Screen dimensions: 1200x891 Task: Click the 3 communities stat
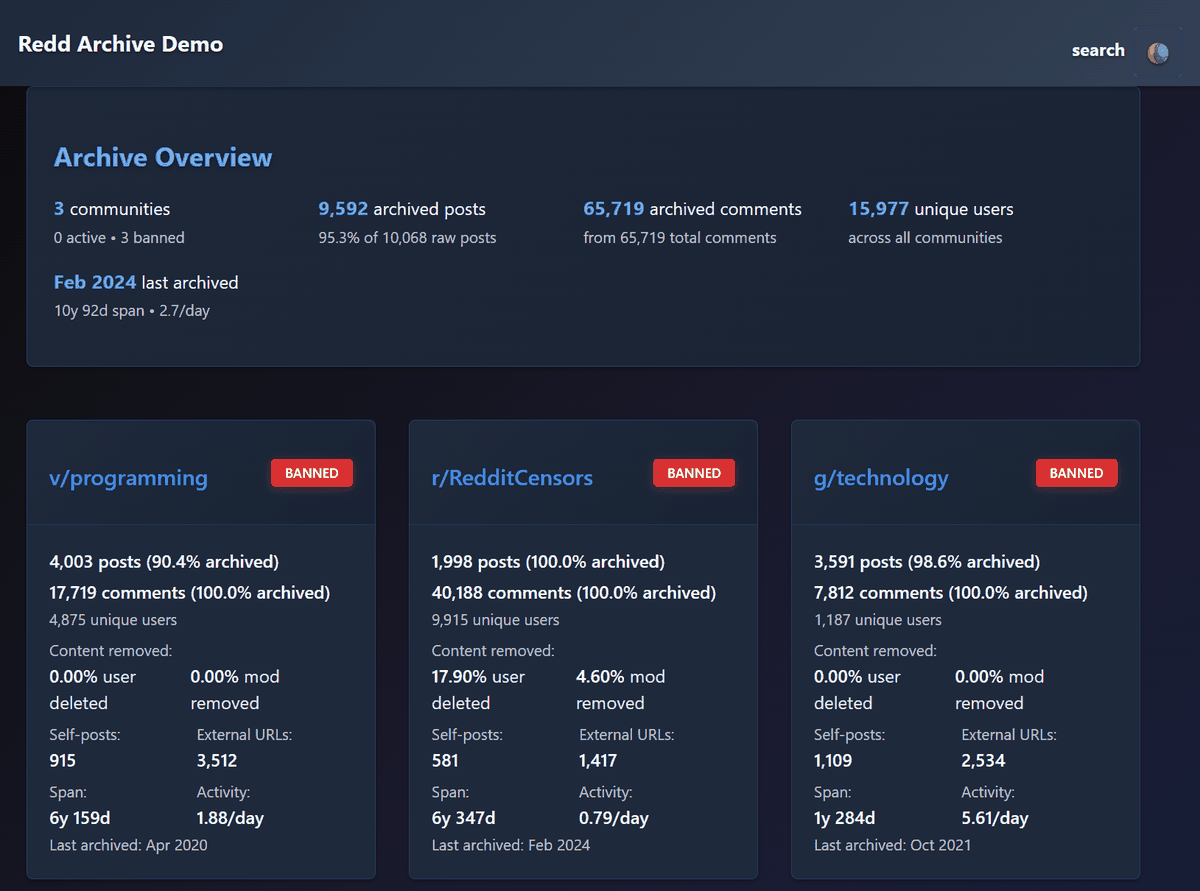(112, 209)
